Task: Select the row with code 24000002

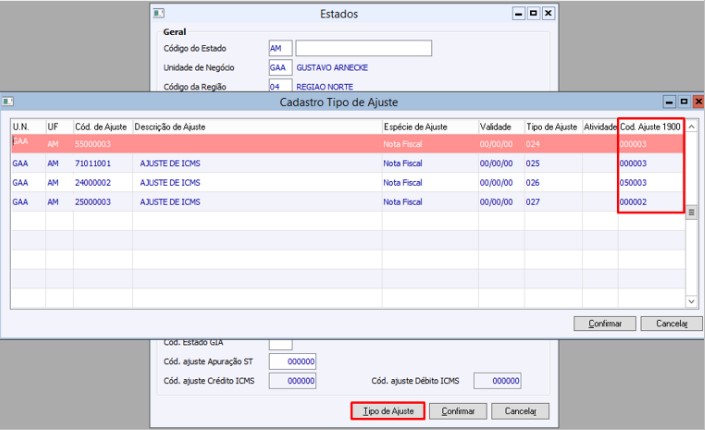Action: click(x=348, y=183)
